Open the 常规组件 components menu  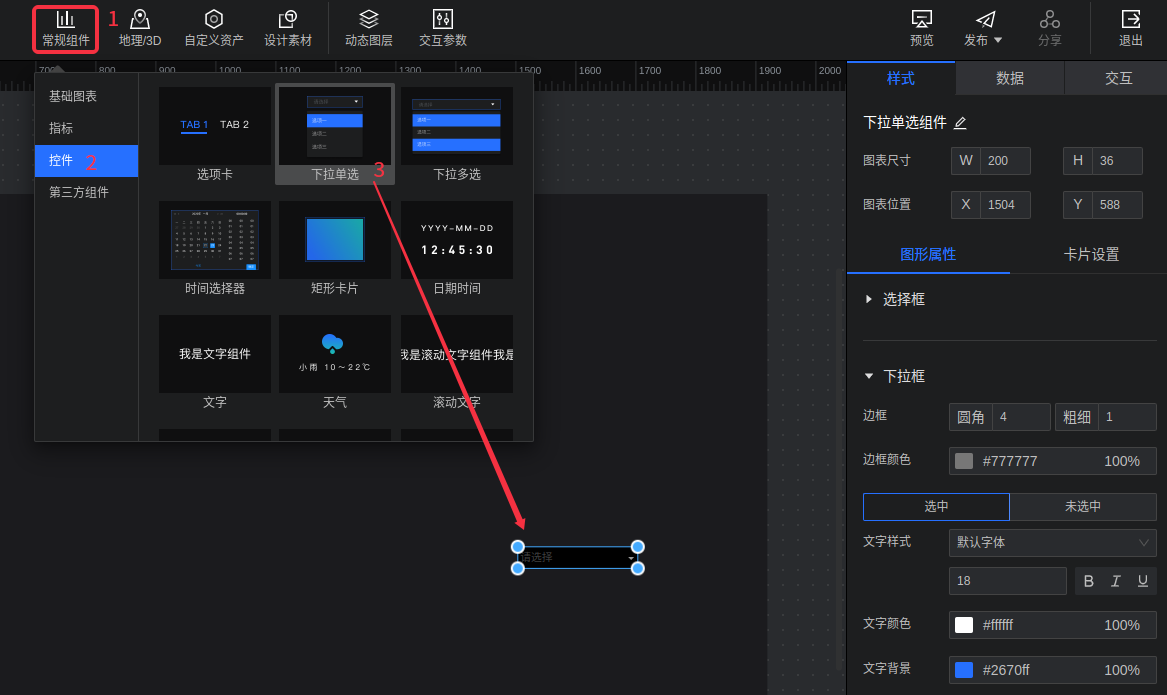(x=66, y=29)
